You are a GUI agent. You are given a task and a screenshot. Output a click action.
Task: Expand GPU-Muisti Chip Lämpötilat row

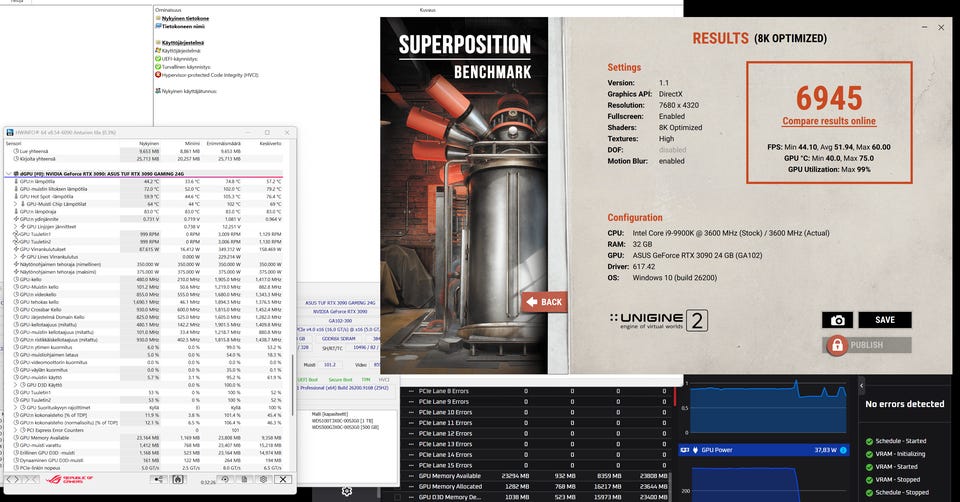15,204
